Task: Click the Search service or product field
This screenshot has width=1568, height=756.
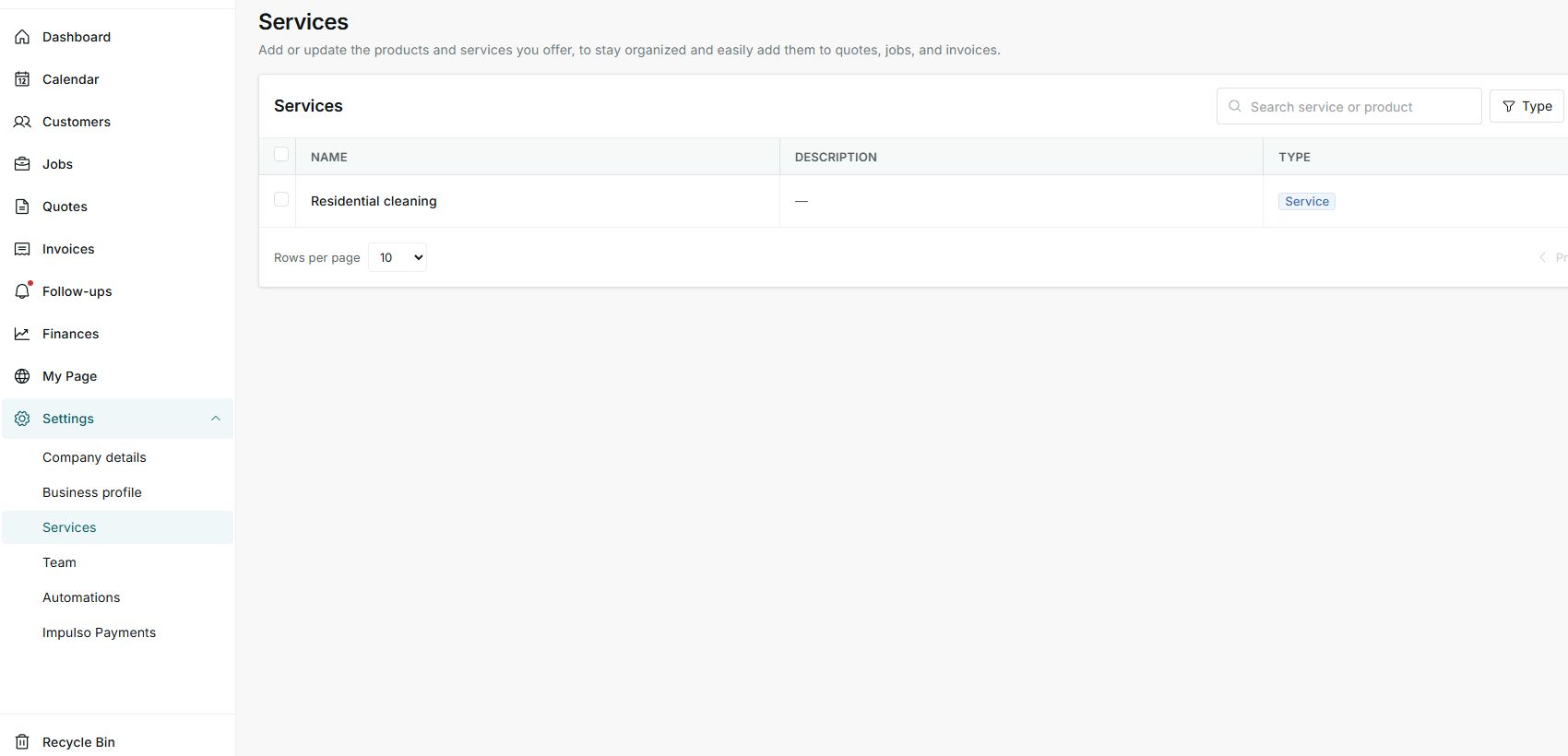Action: (1348, 106)
